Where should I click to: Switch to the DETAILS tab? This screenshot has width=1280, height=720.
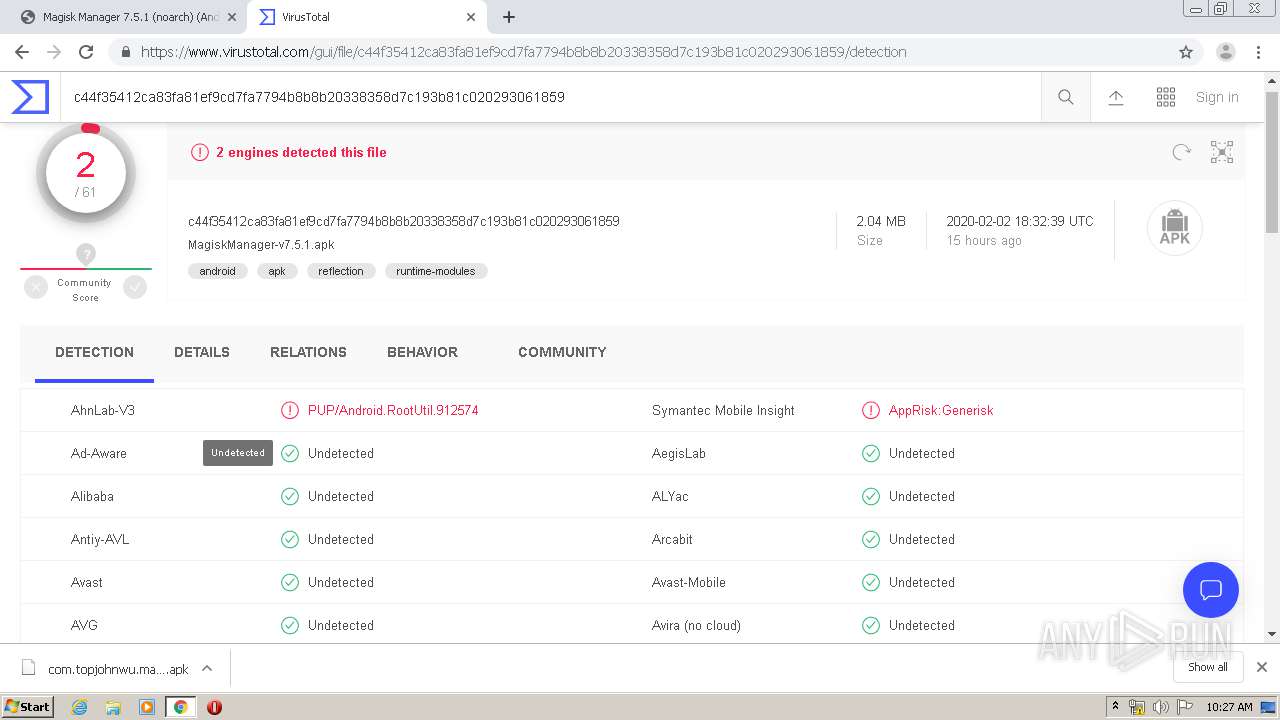(x=202, y=352)
